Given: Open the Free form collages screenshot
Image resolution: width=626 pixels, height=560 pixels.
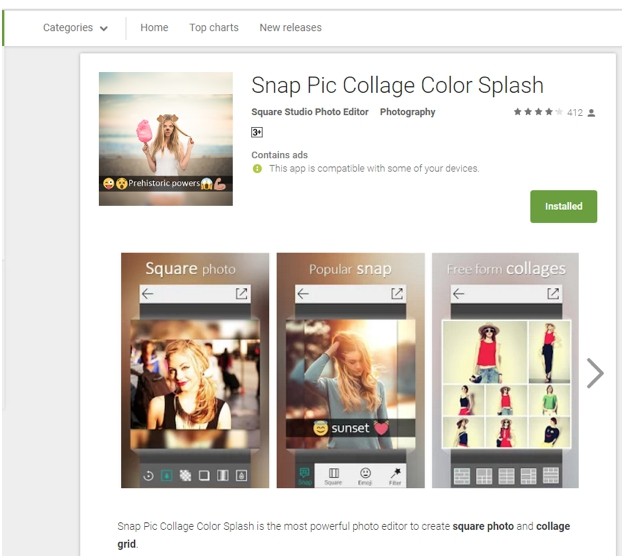Looking at the screenshot, I should tap(505, 370).
